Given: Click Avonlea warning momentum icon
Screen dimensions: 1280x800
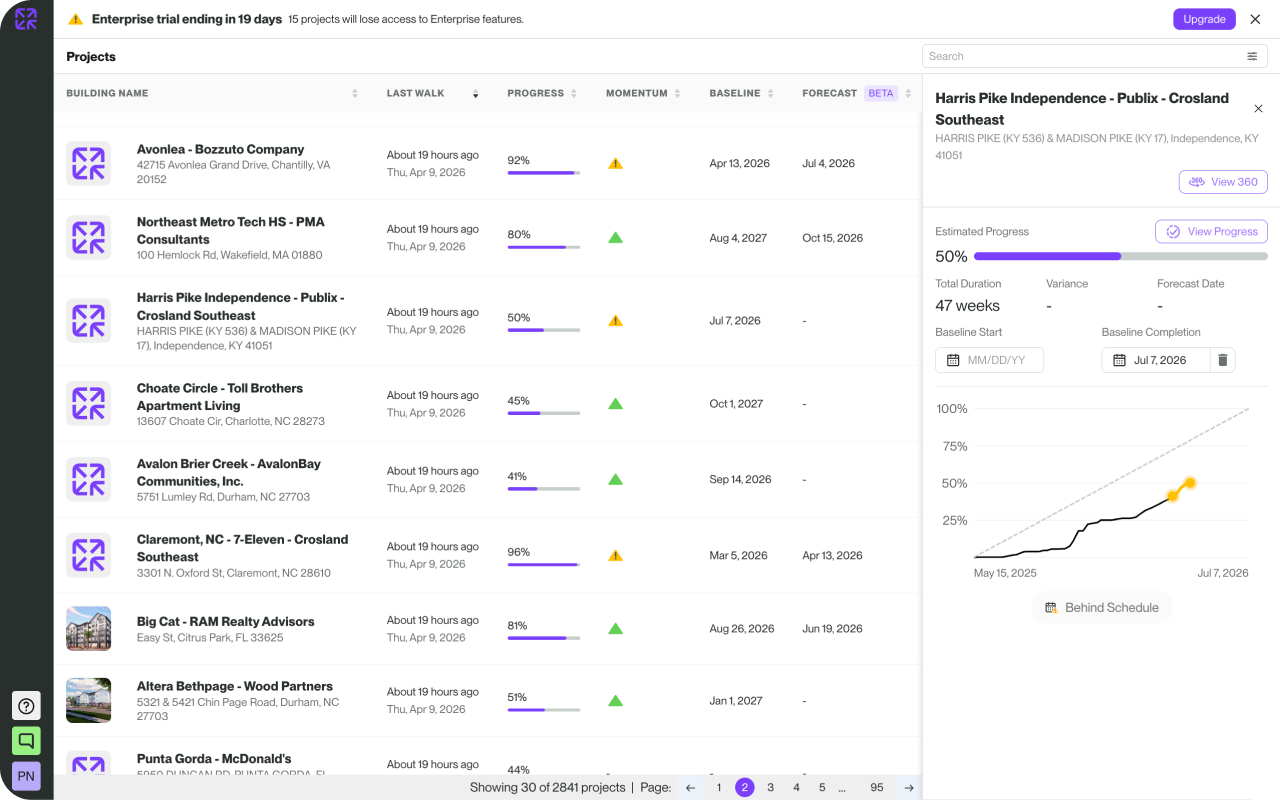Looking at the screenshot, I should coord(616,163).
